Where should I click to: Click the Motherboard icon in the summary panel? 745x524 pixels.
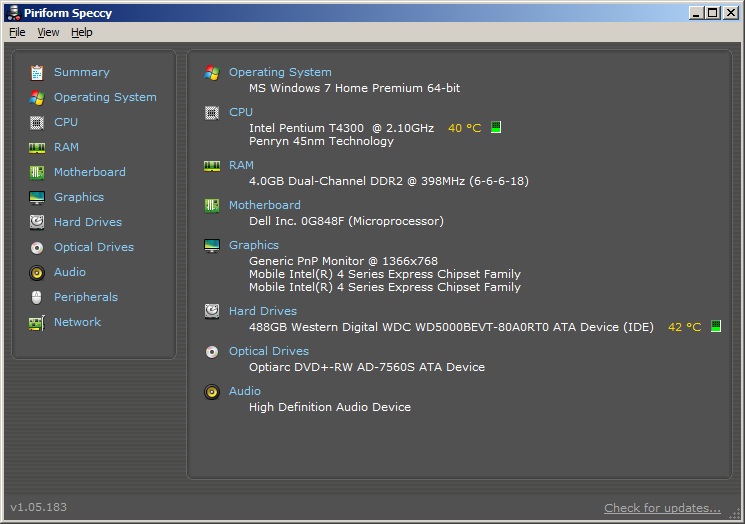212,206
